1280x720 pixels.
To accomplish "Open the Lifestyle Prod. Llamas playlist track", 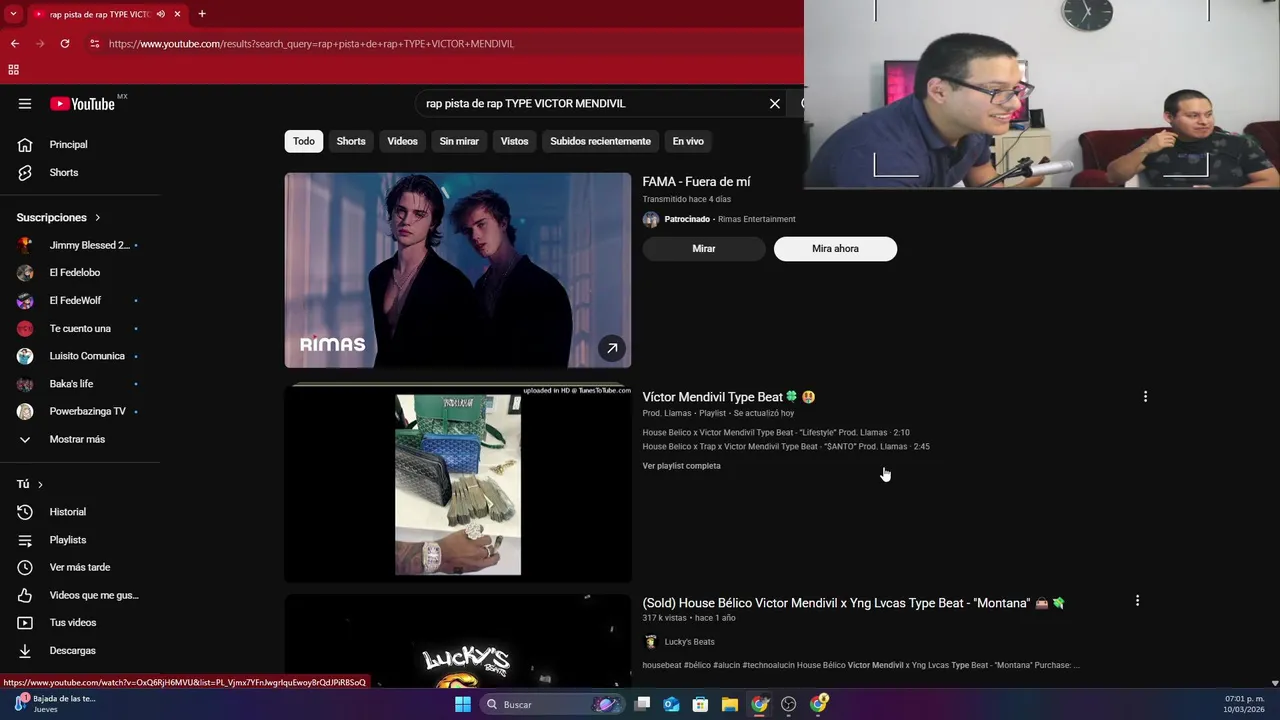I will pos(776,433).
